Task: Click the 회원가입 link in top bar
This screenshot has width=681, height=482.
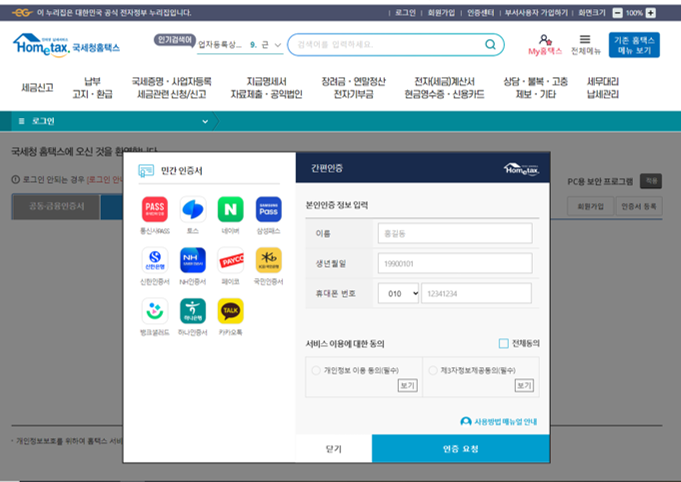Action: [x=441, y=13]
